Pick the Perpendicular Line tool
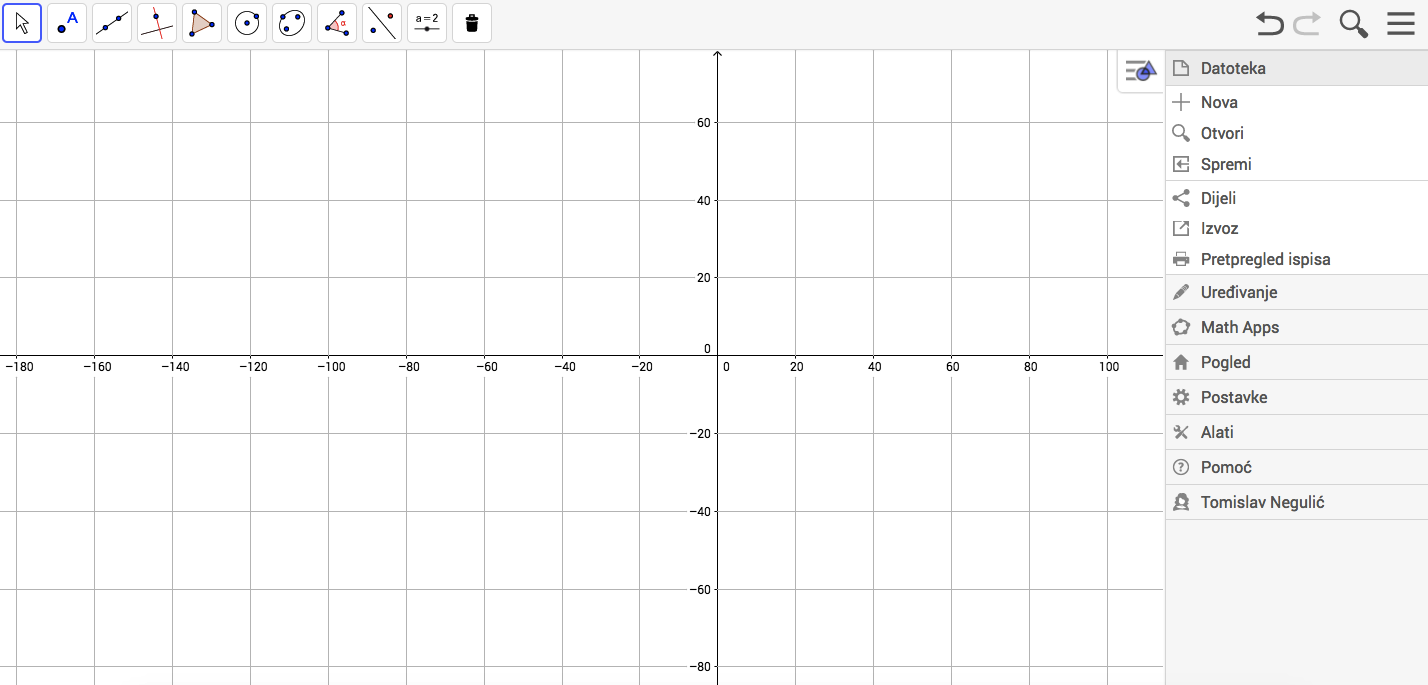This screenshot has height=685, width=1428. point(157,23)
